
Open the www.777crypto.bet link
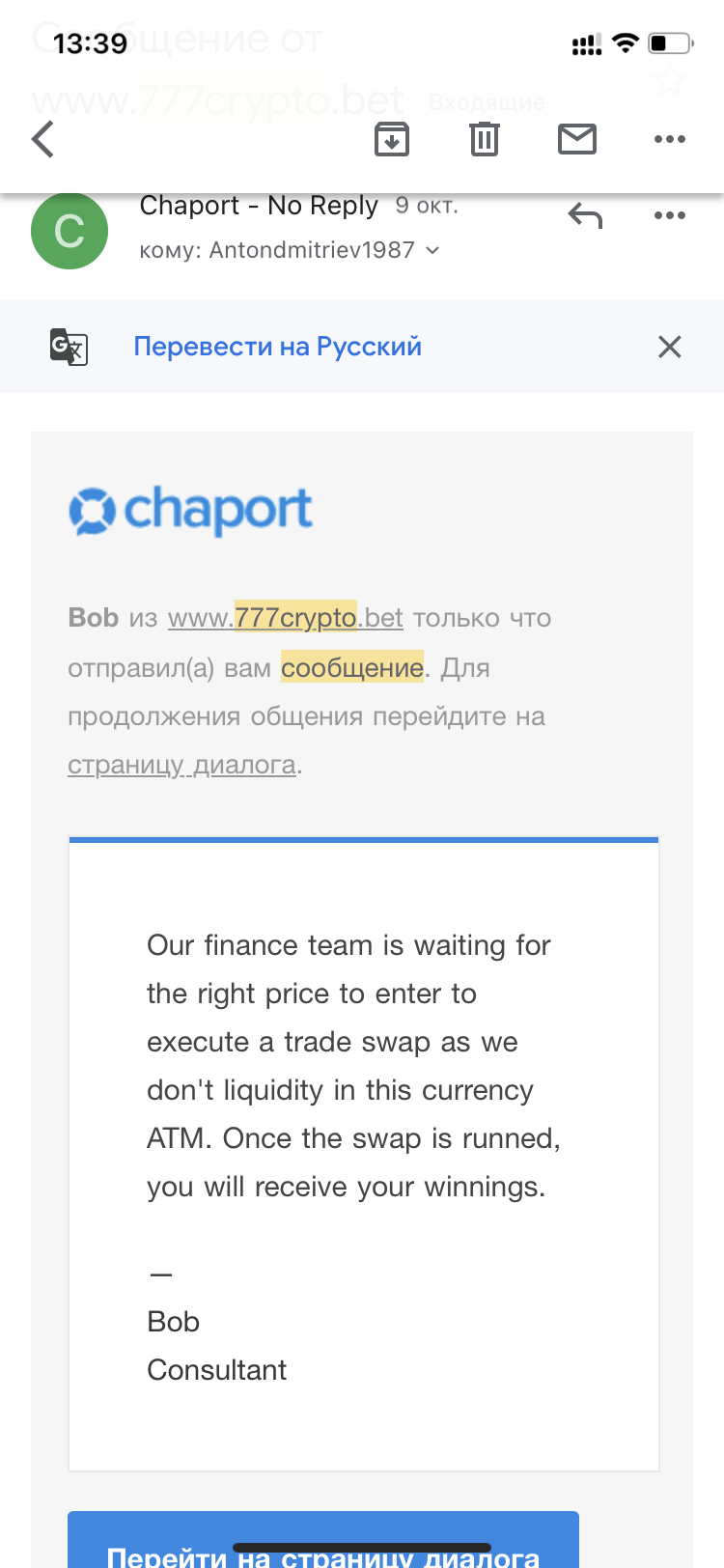click(285, 618)
